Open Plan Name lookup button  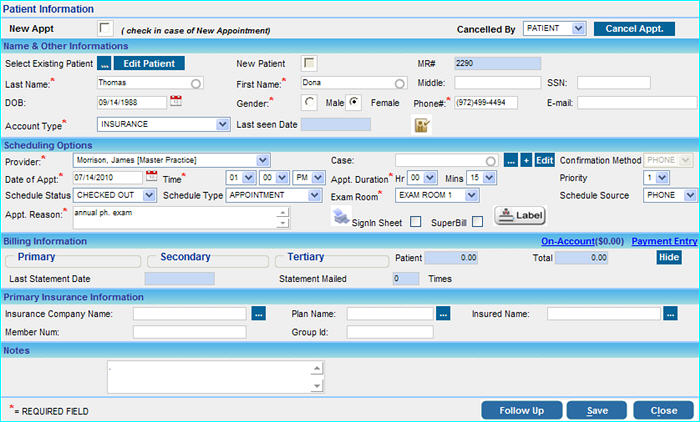tap(443, 313)
